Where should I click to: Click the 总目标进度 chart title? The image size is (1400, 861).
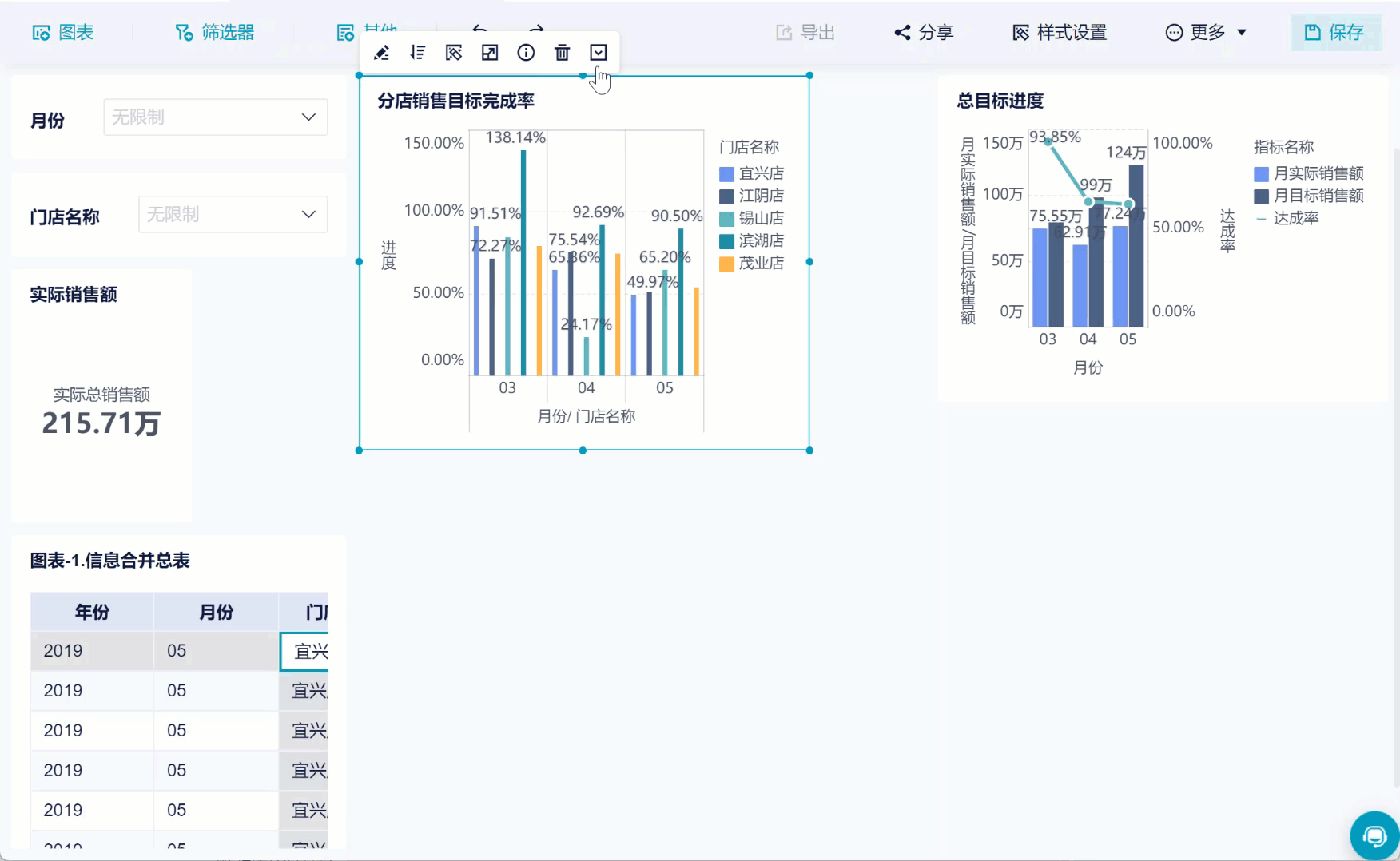[1000, 101]
